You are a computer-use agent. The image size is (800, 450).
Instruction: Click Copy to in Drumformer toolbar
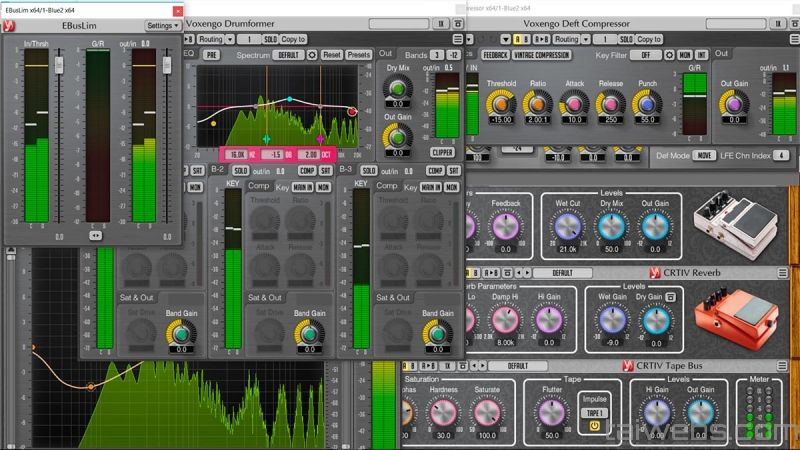293,39
